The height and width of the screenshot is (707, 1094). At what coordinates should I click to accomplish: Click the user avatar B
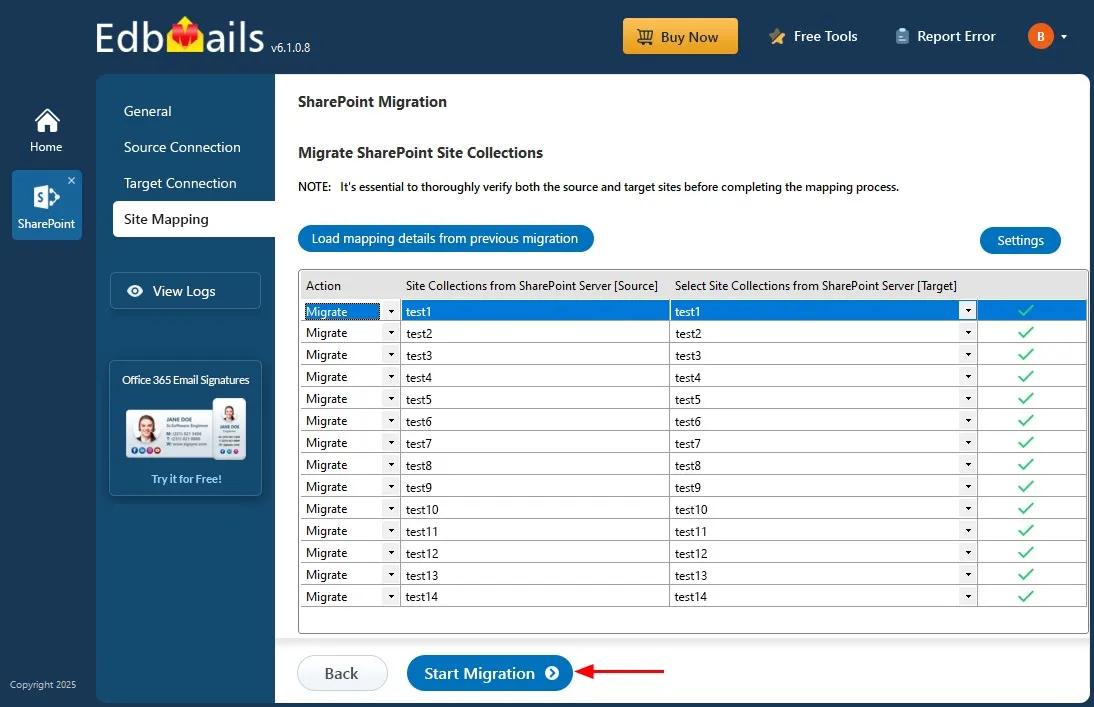[1040, 36]
